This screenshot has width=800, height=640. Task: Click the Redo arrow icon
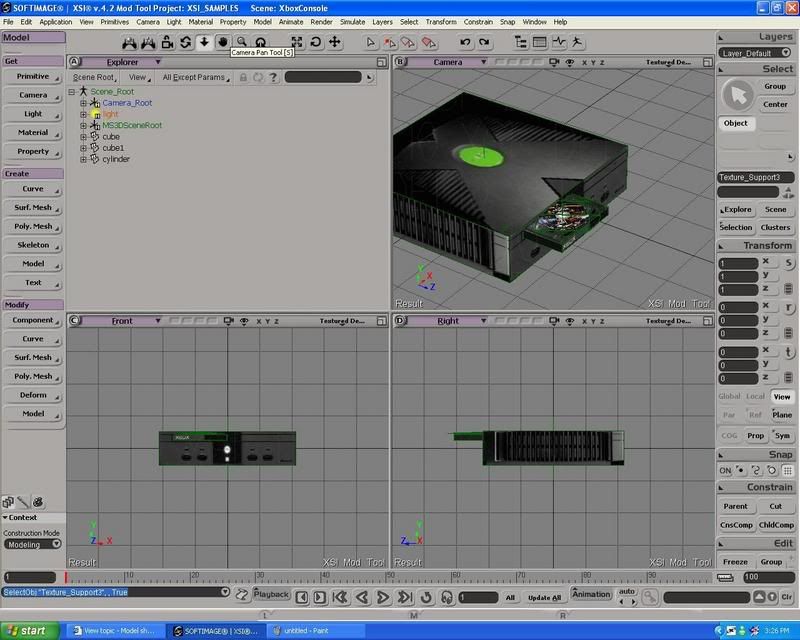pos(484,42)
